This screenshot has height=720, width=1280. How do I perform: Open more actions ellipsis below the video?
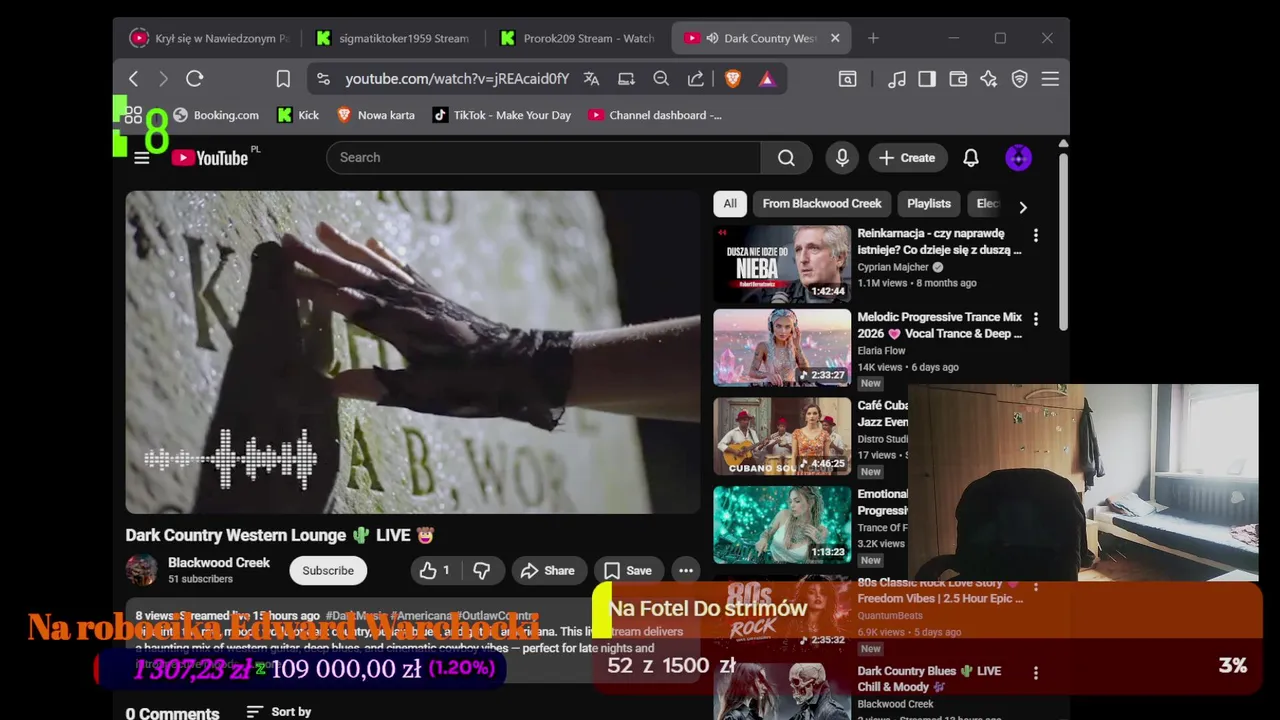point(686,570)
